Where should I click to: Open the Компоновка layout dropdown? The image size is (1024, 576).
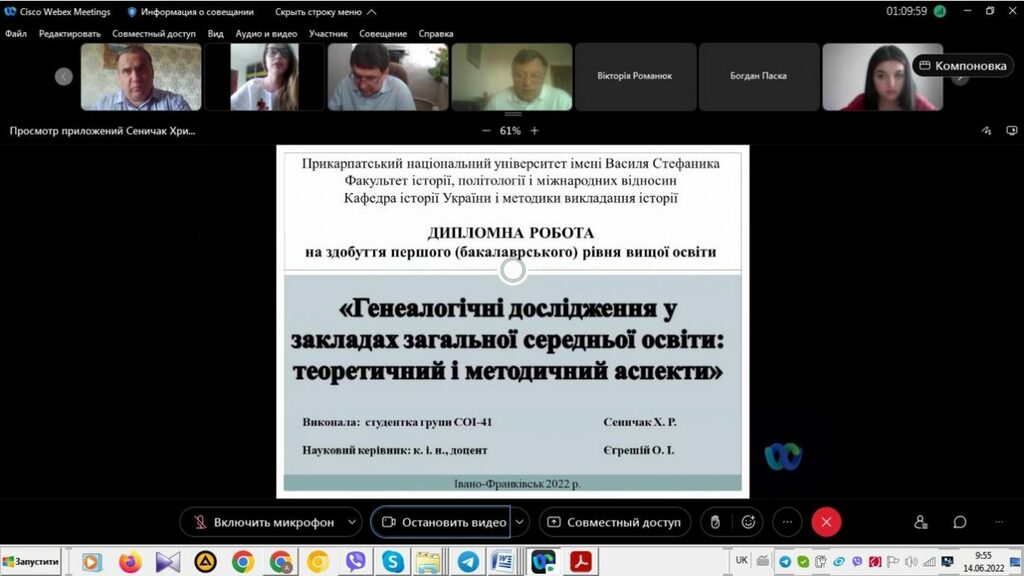point(962,66)
